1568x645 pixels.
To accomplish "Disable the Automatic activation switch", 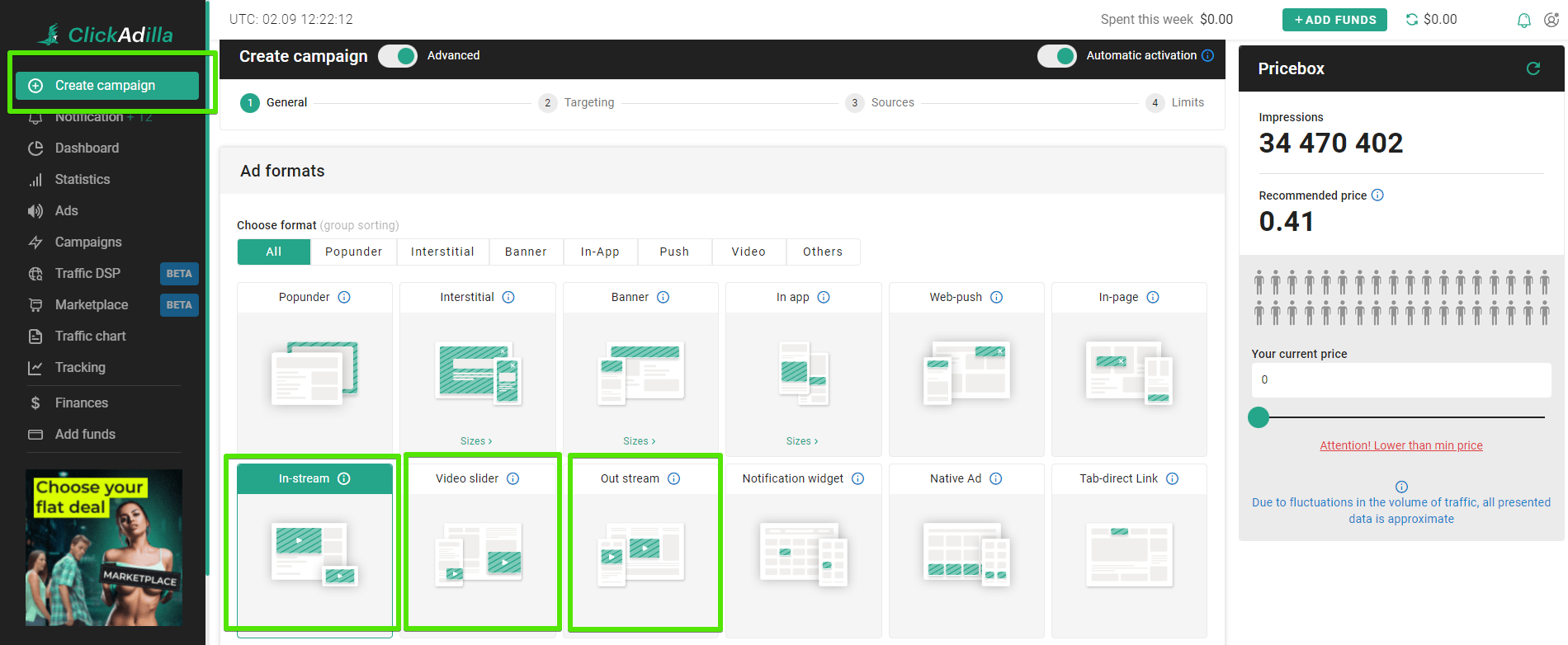I will tap(1056, 56).
